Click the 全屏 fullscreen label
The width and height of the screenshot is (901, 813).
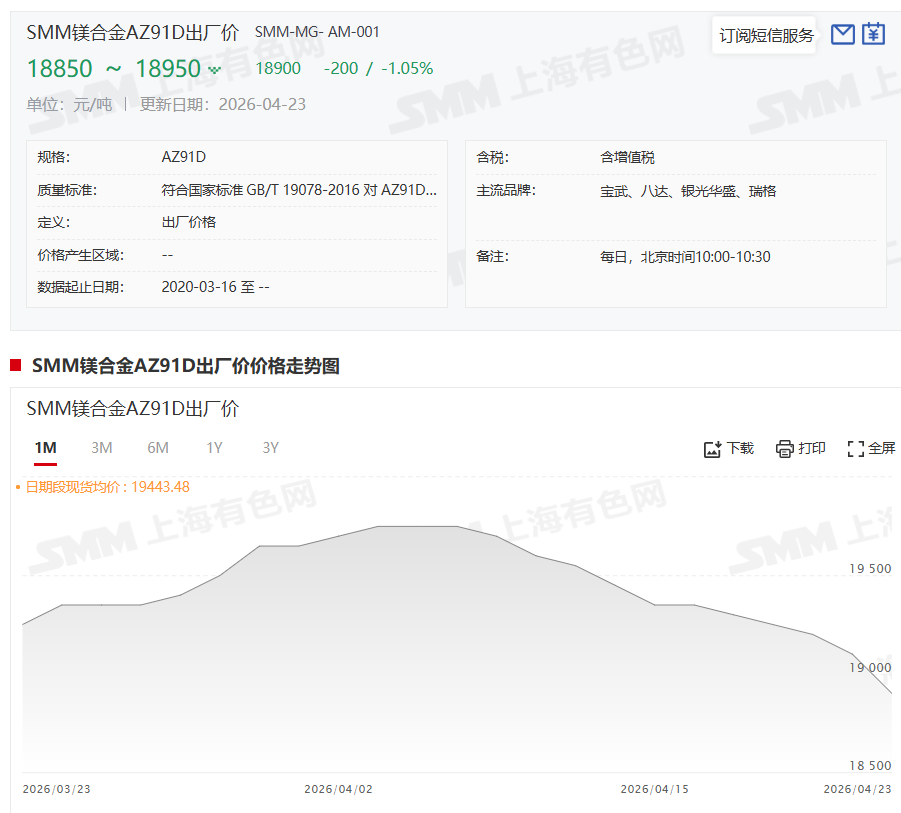coord(881,449)
